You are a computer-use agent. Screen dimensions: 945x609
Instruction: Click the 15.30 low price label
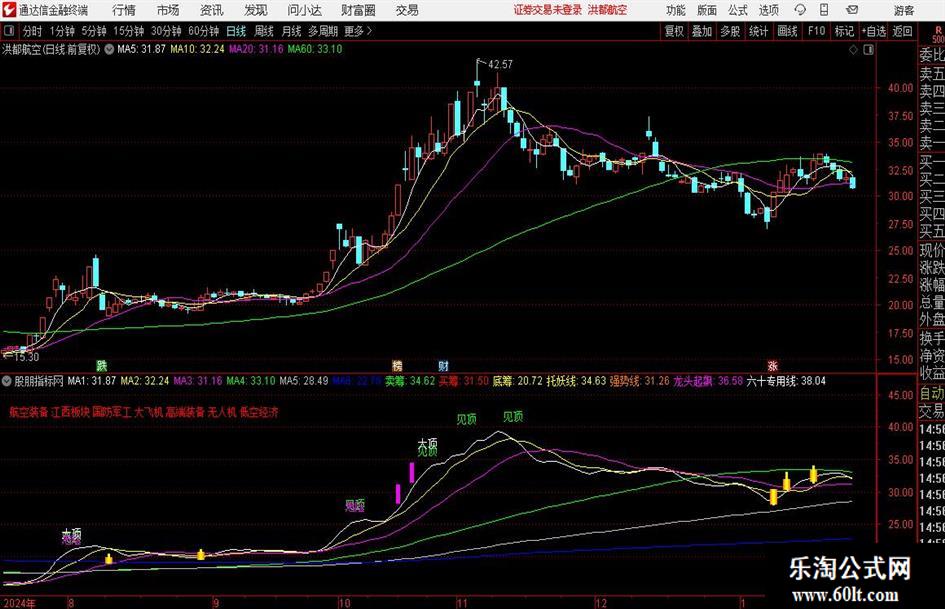tap(25, 357)
